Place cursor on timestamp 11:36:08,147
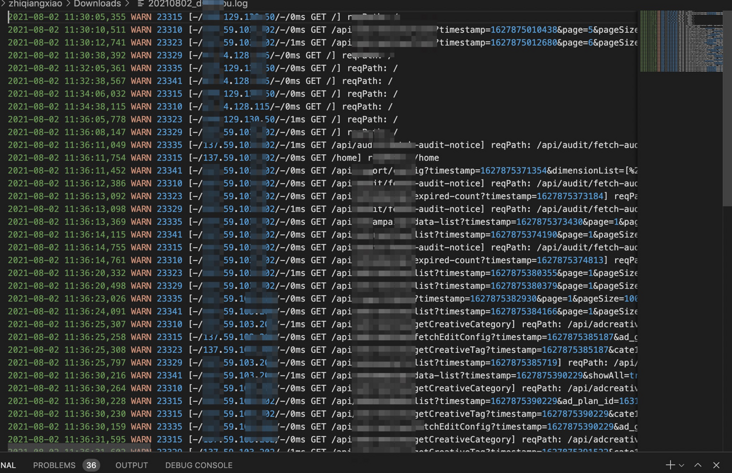Image resolution: width=732 pixels, height=473 pixels. pyautogui.click(x=95, y=132)
